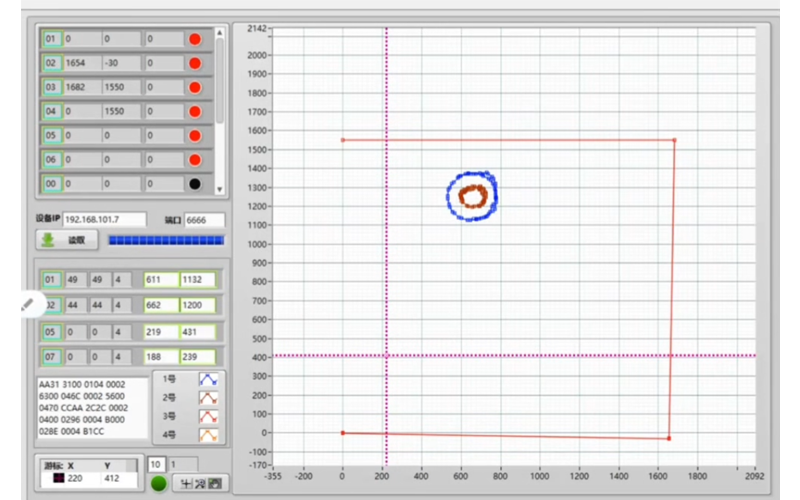800x500 pixels.
Task: Select the zoom tool in graph palette
Action: pos(200,484)
